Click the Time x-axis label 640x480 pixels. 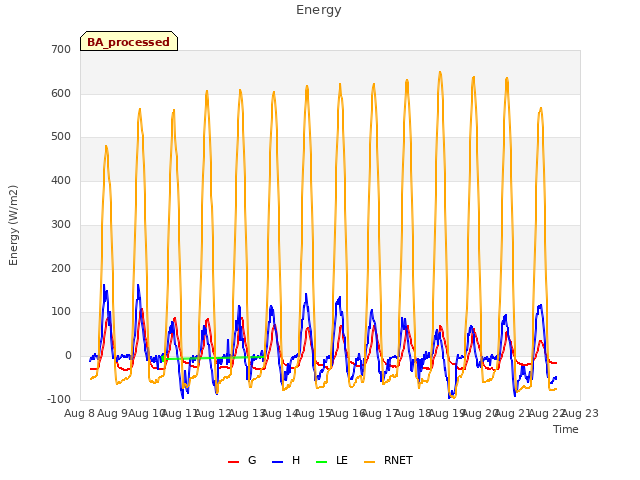566,429
